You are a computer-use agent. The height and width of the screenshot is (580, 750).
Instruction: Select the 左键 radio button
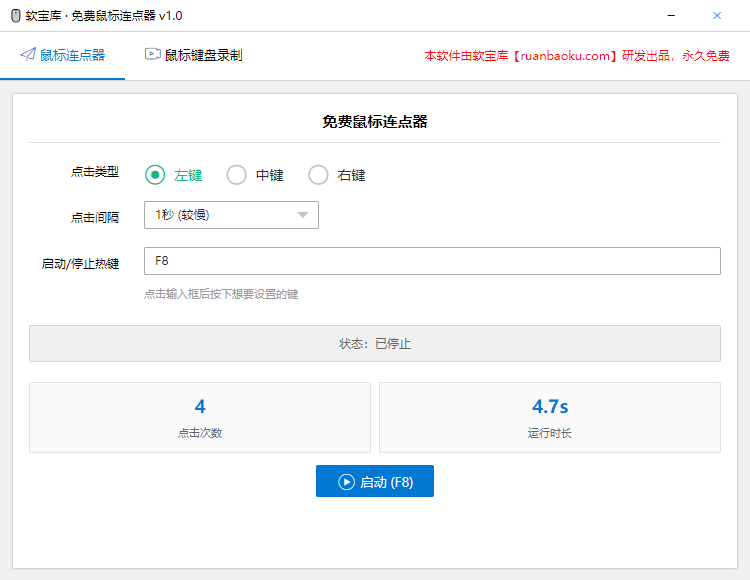coord(155,175)
